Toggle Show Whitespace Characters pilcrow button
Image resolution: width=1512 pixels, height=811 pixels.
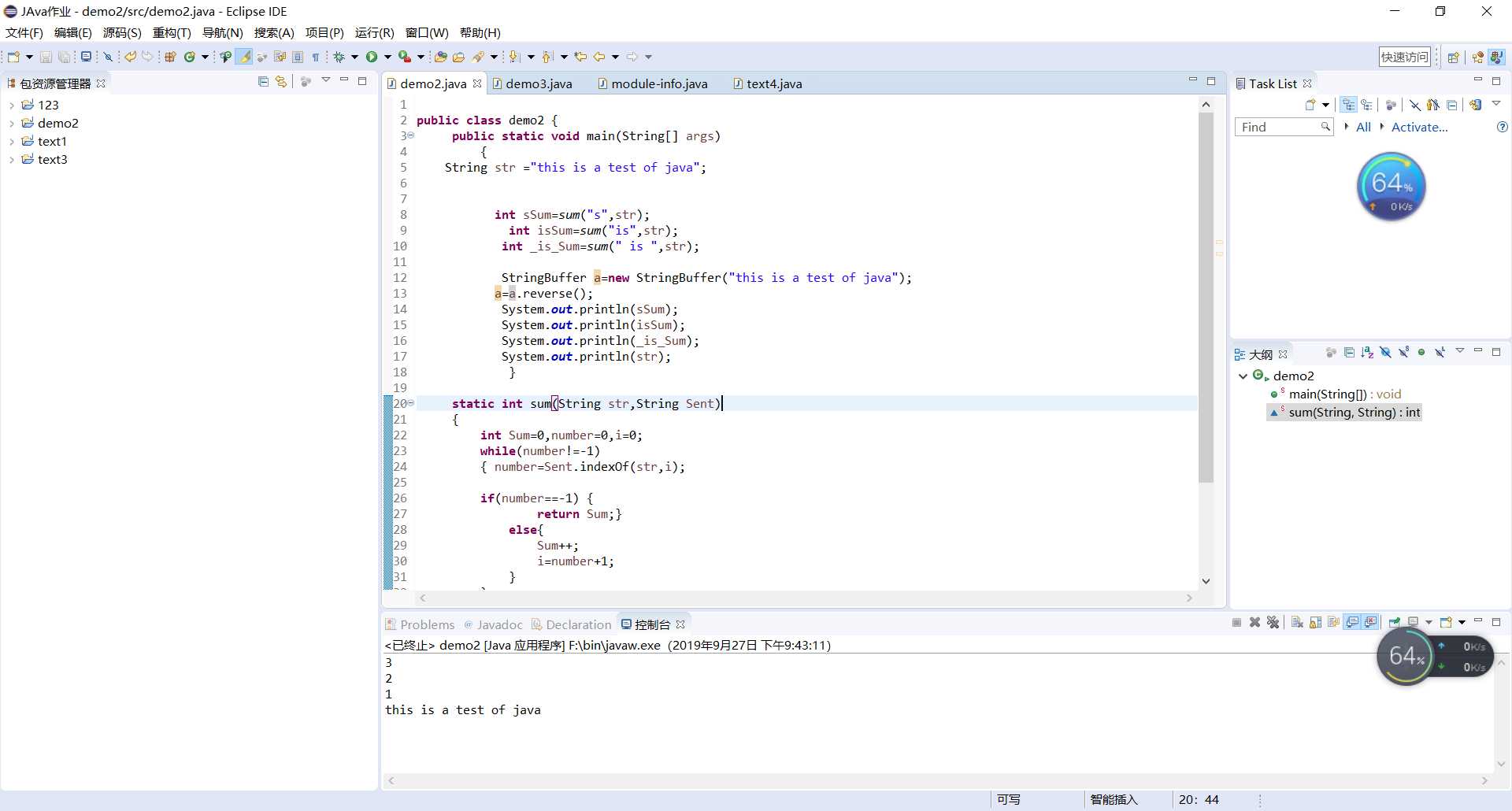point(316,57)
